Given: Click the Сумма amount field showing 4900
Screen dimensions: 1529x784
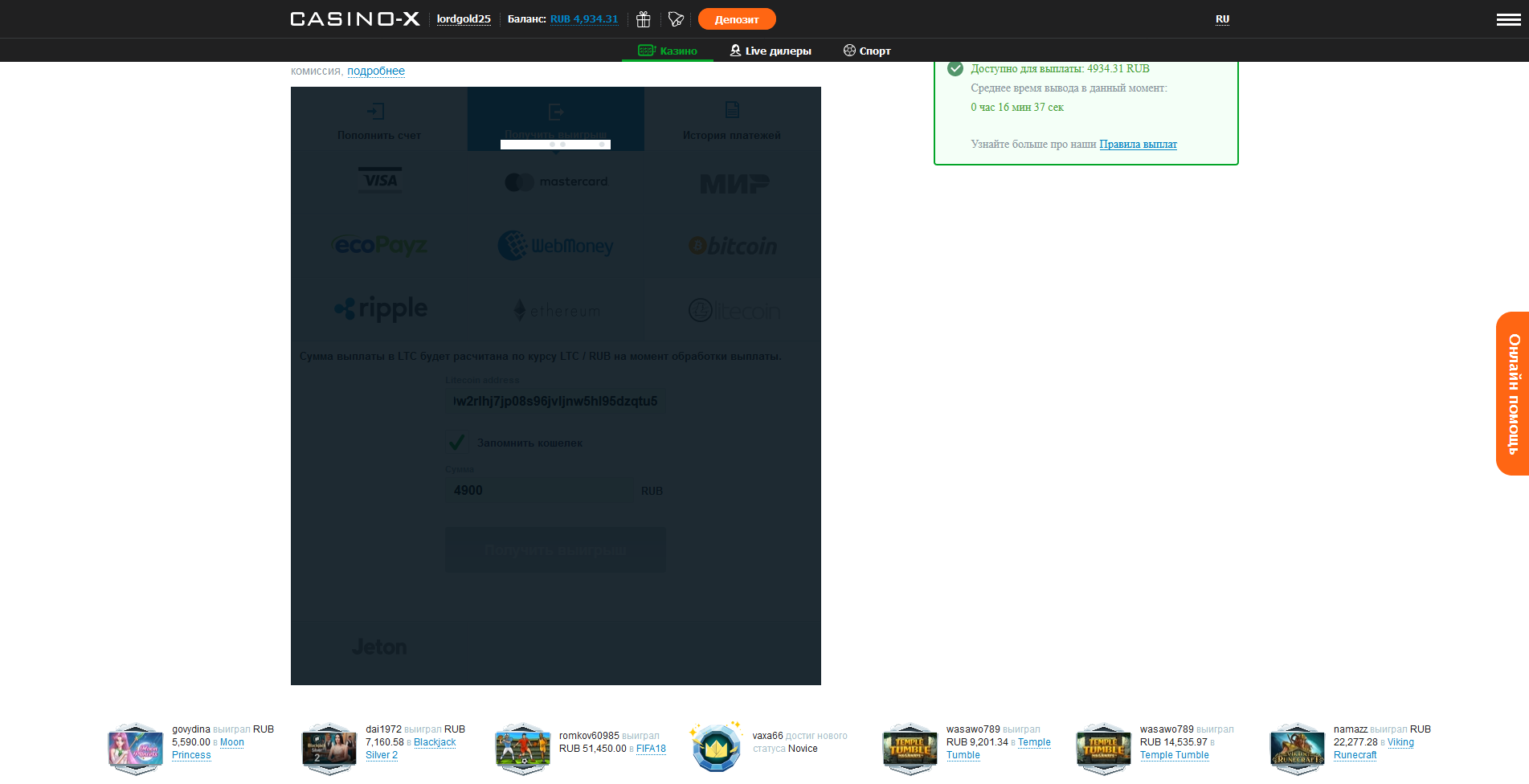Looking at the screenshot, I should (x=540, y=491).
